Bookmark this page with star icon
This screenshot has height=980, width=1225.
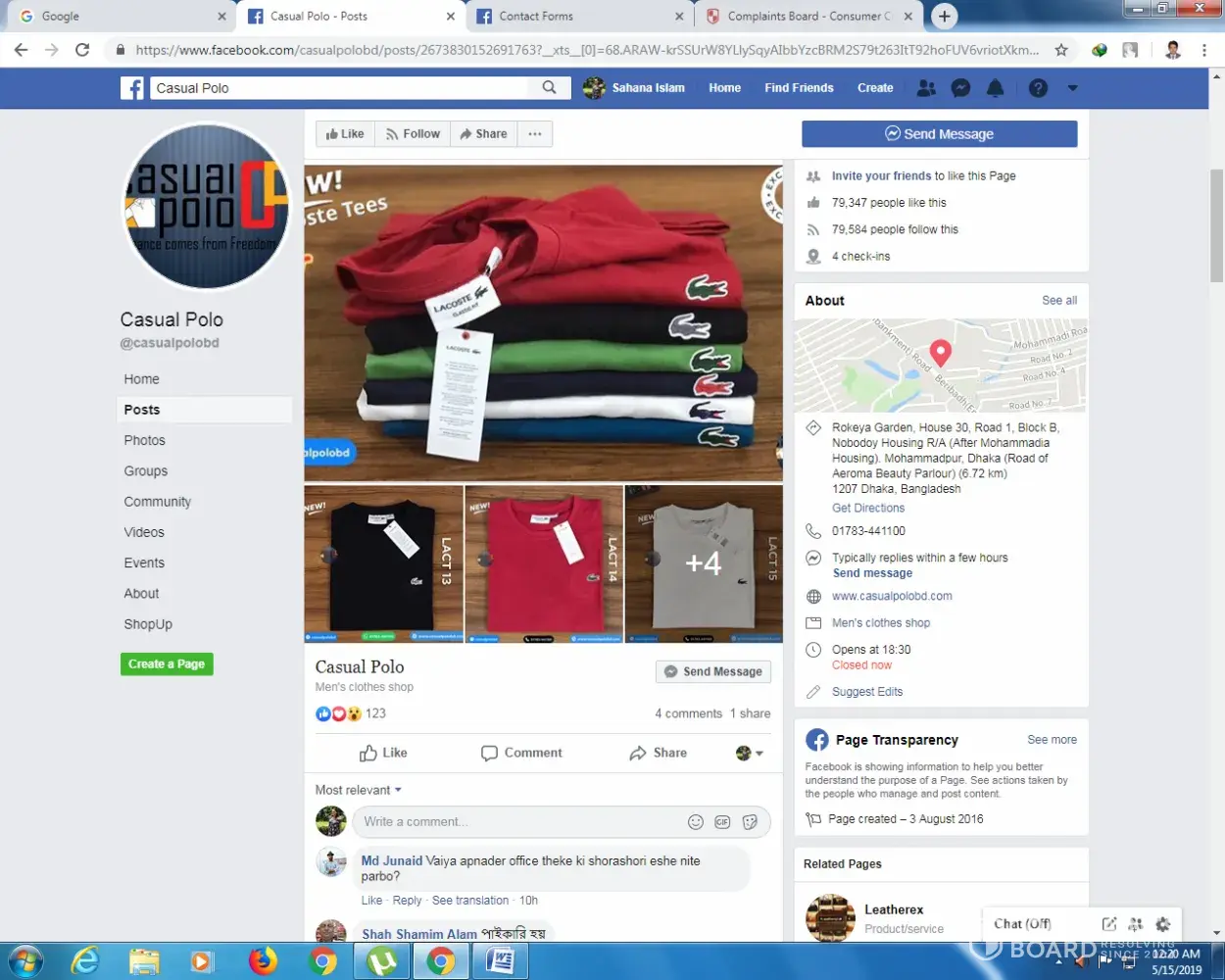1061,50
